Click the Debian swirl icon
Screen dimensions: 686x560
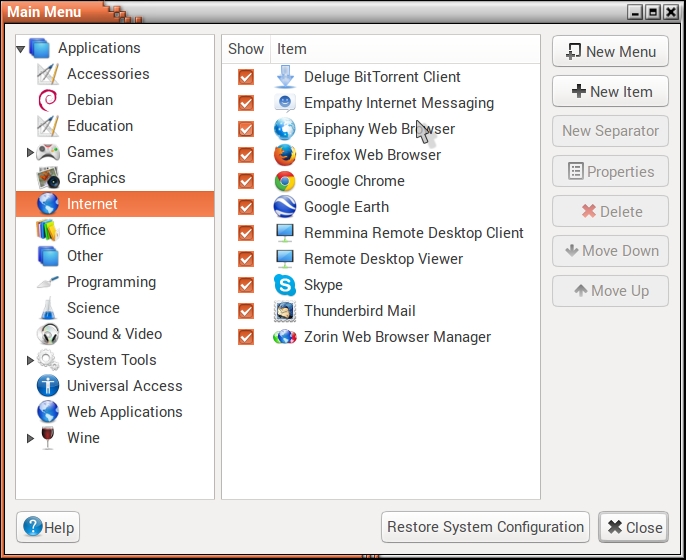(48, 100)
